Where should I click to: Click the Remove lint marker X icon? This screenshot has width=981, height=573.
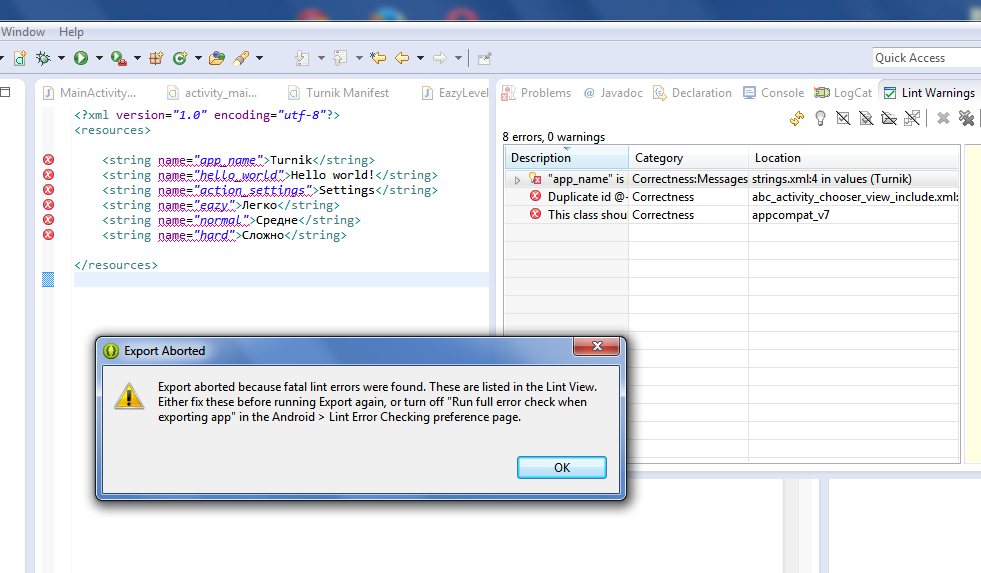(x=943, y=118)
